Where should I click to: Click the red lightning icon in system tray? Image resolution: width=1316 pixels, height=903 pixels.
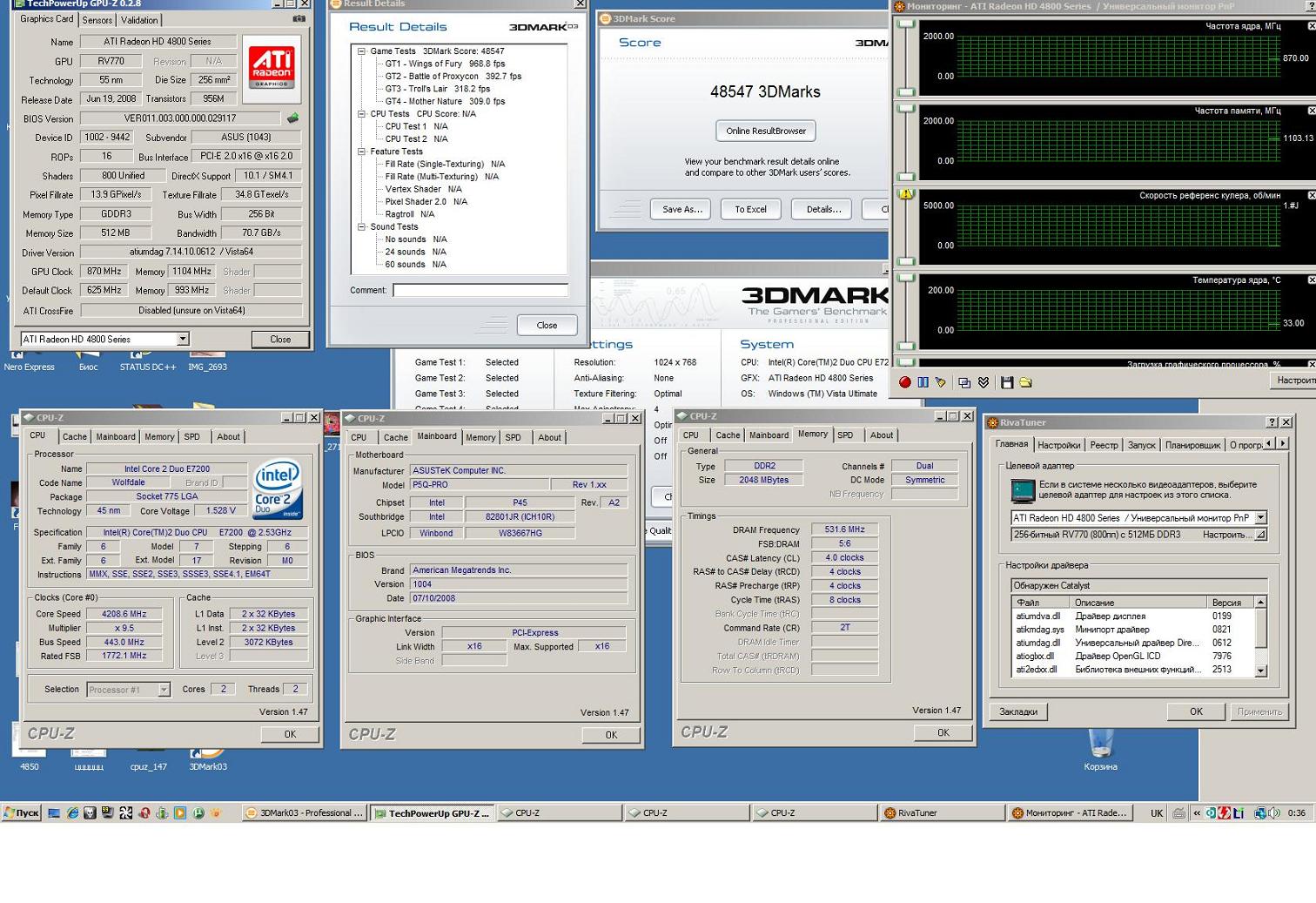click(1225, 813)
